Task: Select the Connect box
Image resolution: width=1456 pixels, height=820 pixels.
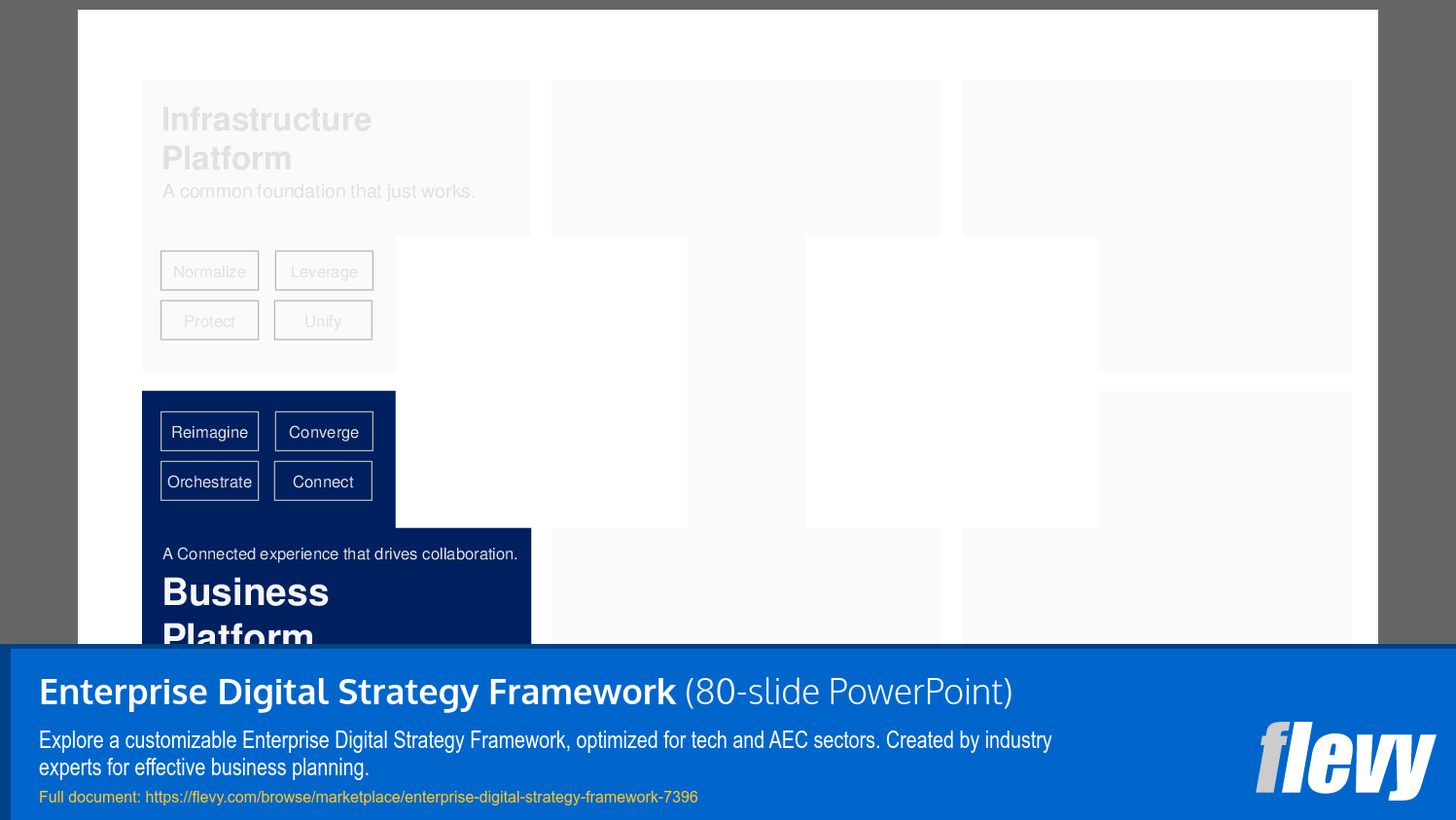Action: tap(323, 481)
